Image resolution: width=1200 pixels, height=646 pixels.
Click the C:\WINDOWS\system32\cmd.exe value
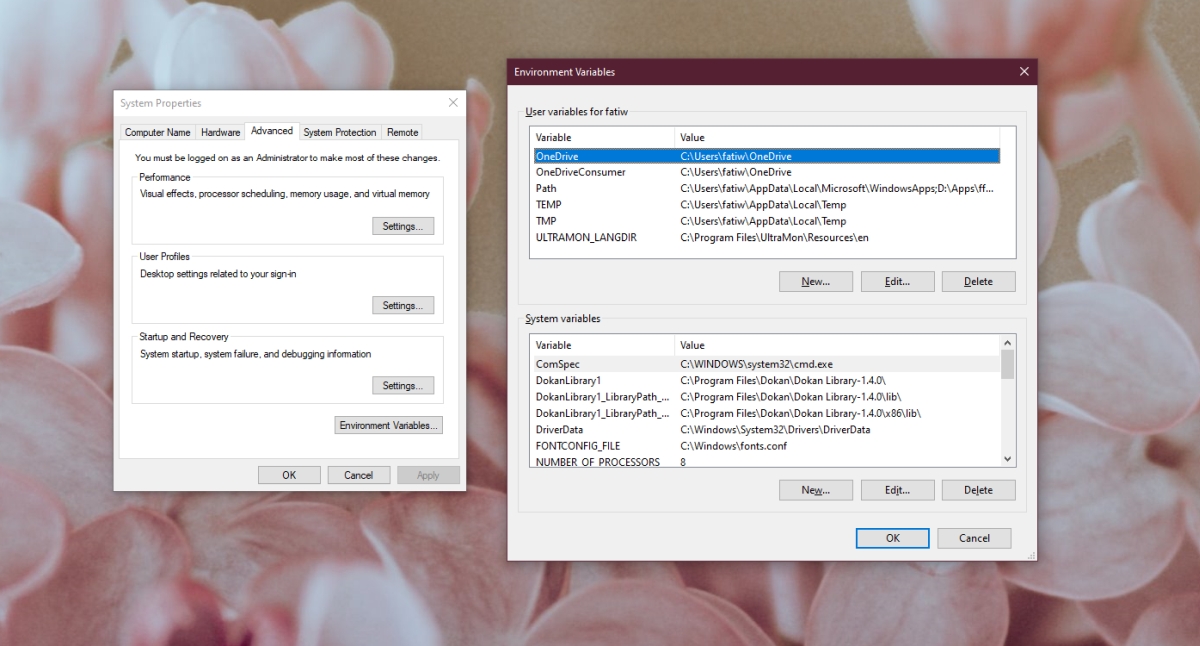pyautogui.click(x=756, y=364)
